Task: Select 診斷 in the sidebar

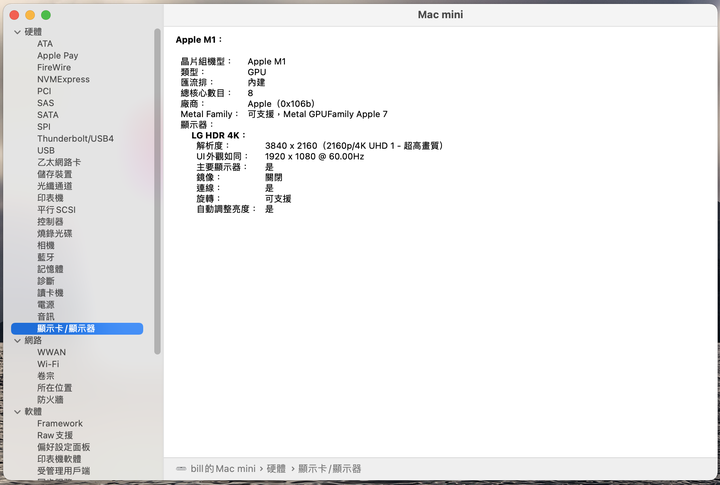Action: 46,281
